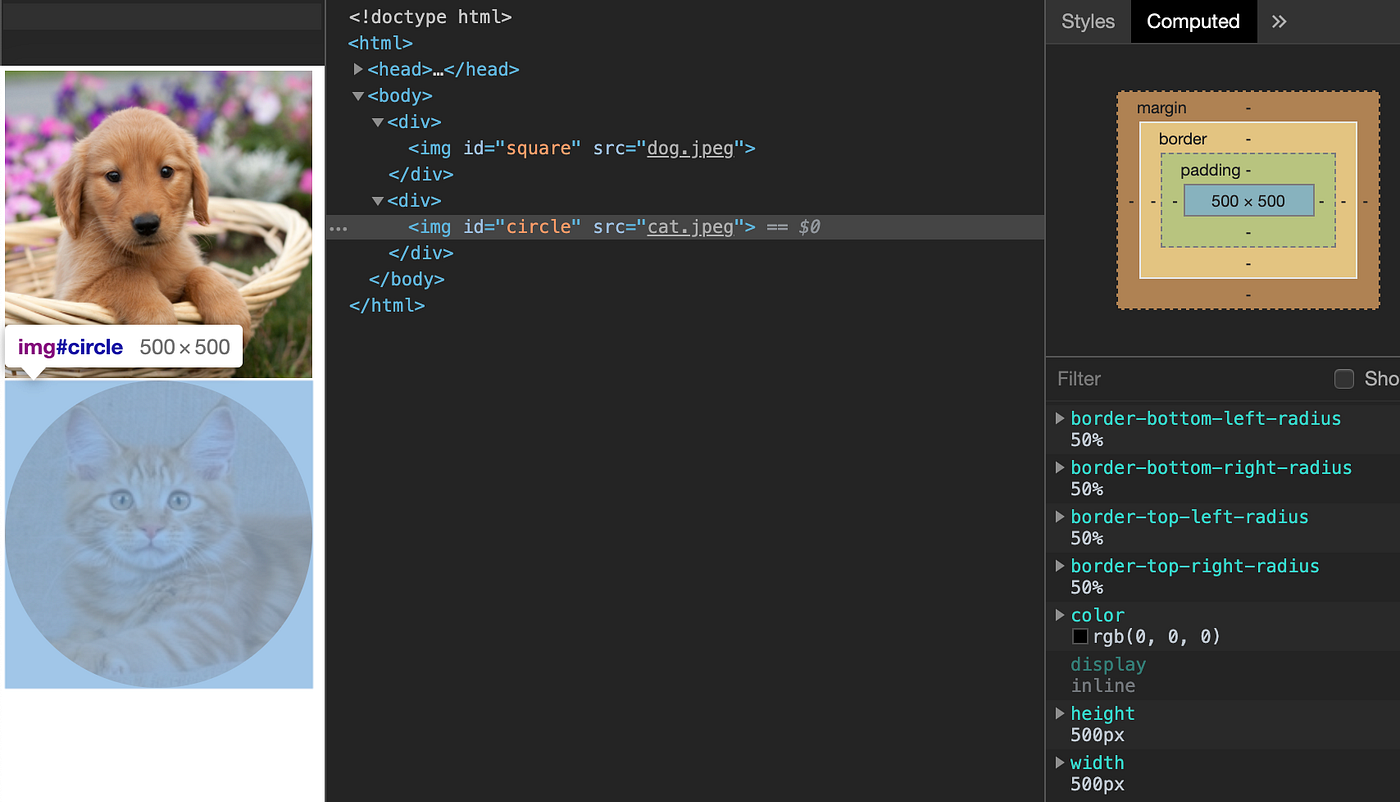Open the cat.jpeg source link

[x=690, y=227]
